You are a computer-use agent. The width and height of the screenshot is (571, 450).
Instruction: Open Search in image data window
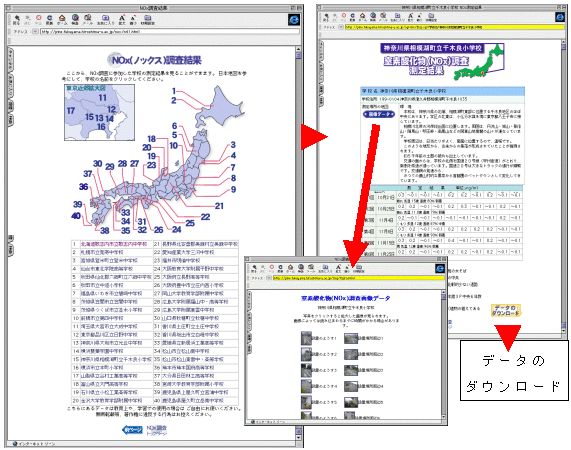301,269
